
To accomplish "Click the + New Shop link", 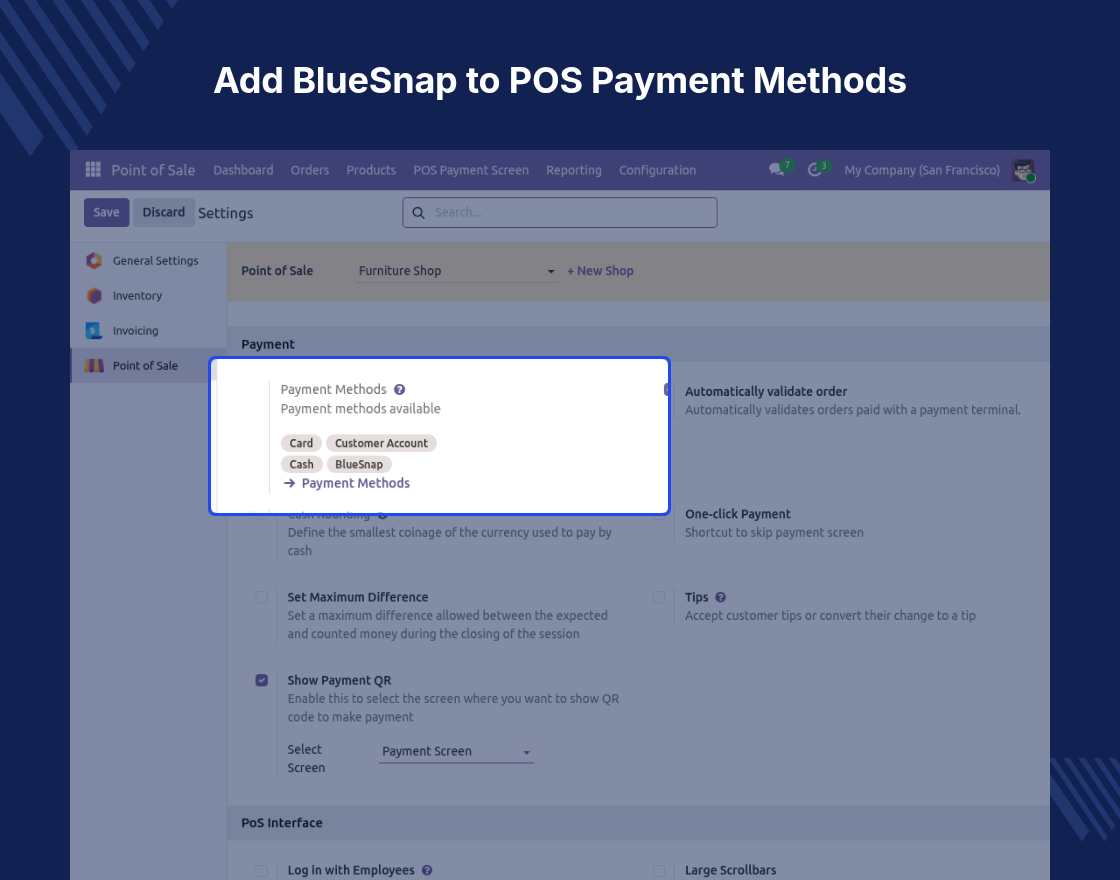I will (x=600, y=271).
